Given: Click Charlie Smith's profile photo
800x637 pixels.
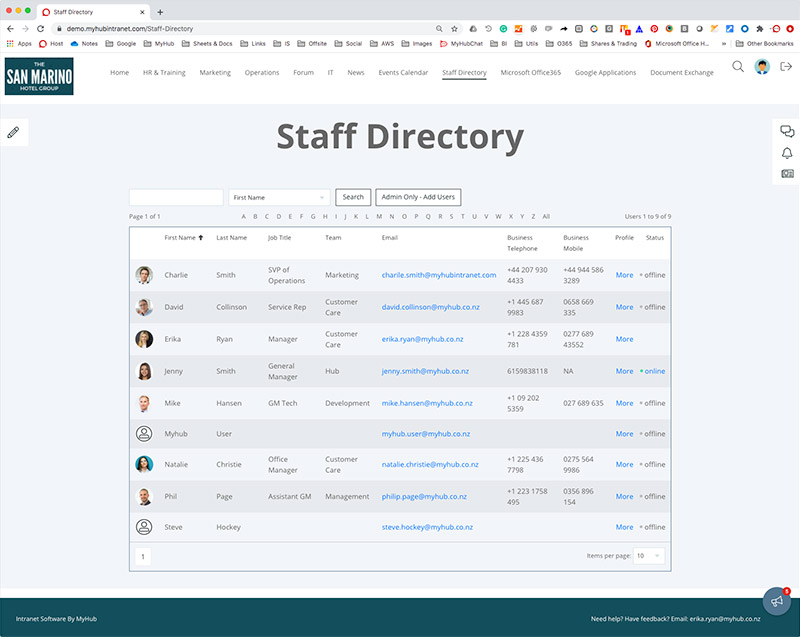Looking at the screenshot, I should pyautogui.click(x=144, y=275).
